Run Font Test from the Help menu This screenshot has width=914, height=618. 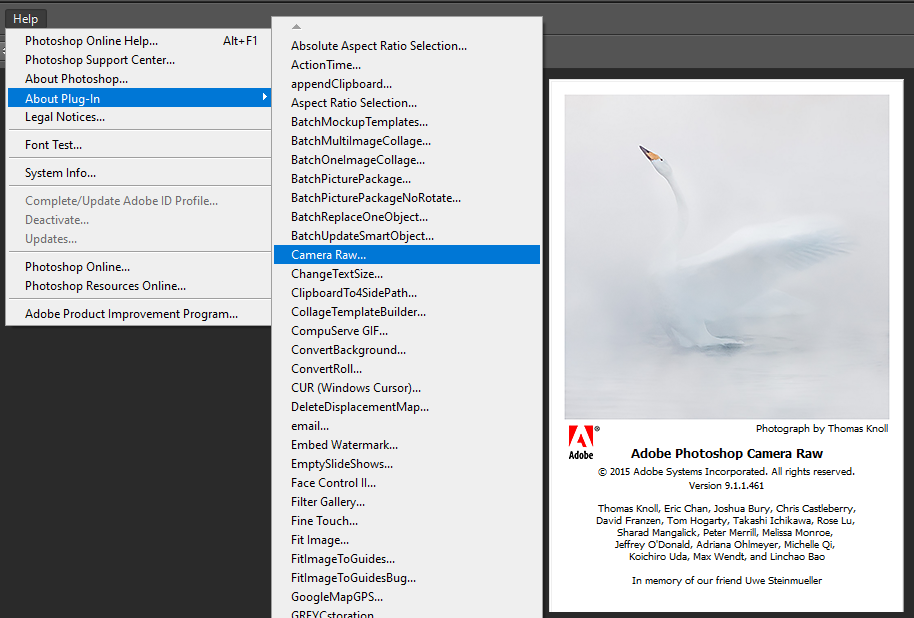(x=55, y=144)
